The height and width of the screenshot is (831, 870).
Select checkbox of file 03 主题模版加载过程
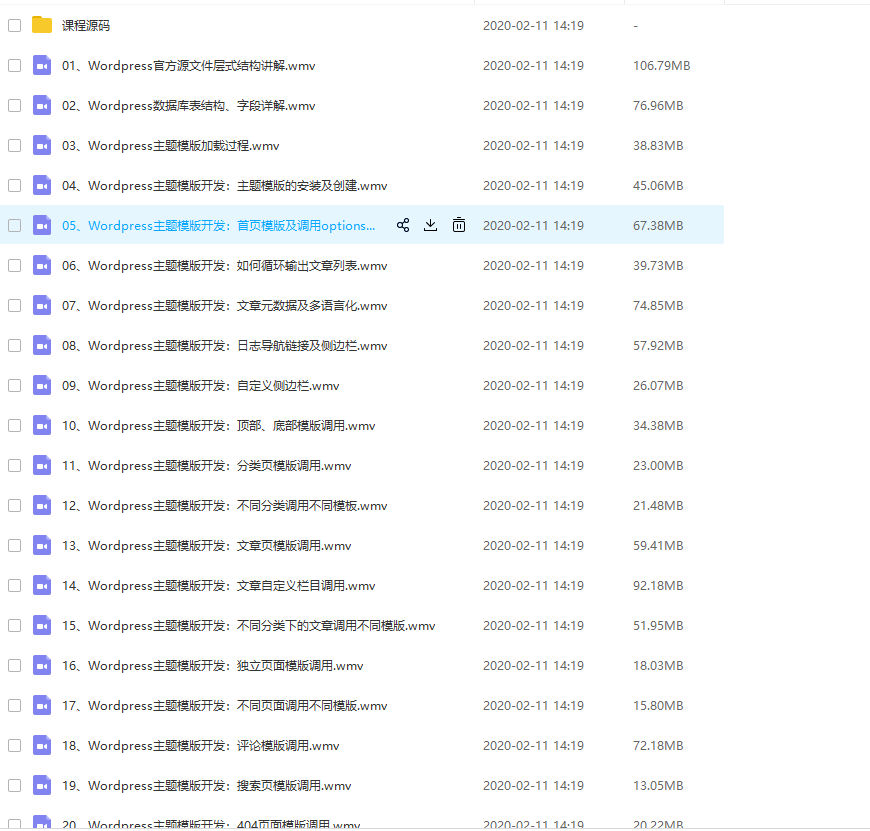[x=14, y=145]
